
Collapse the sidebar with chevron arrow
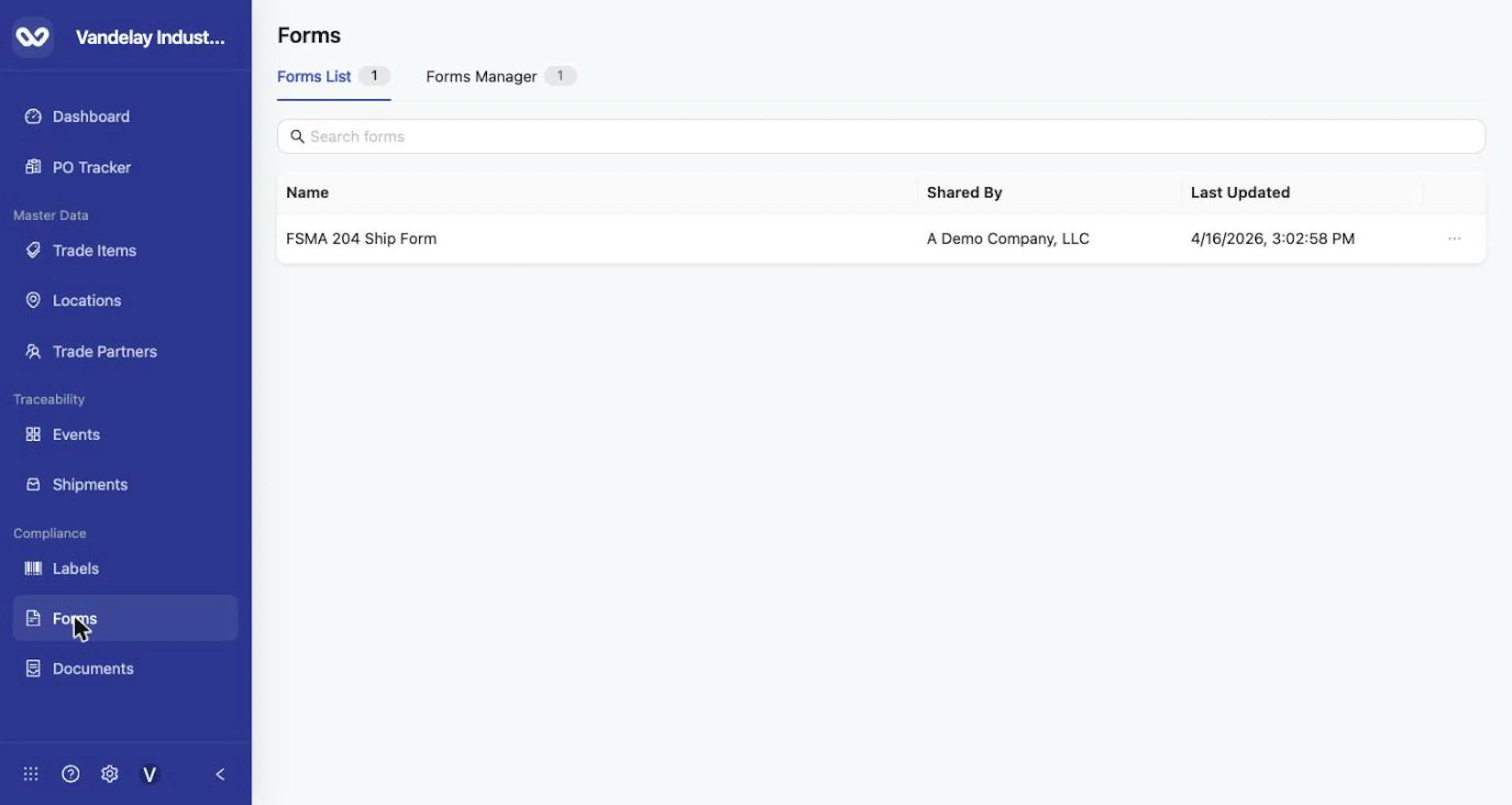(220, 774)
